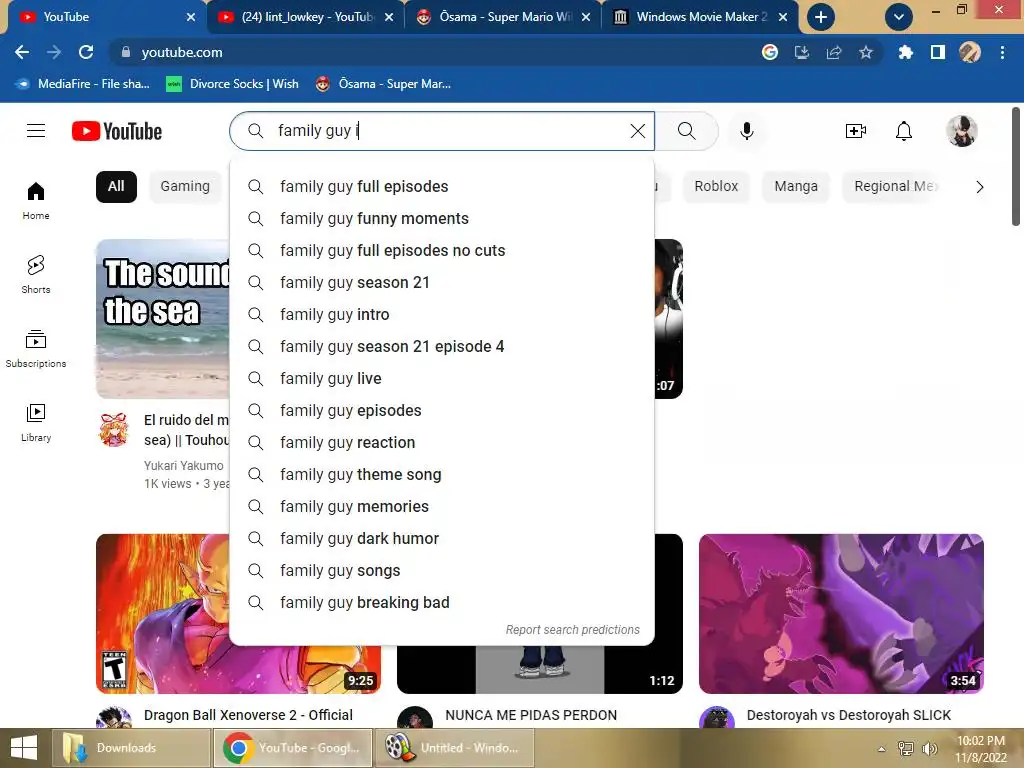Click the magnifier search button
This screenshot has height=768, width=1024.
tap(686, 131)
